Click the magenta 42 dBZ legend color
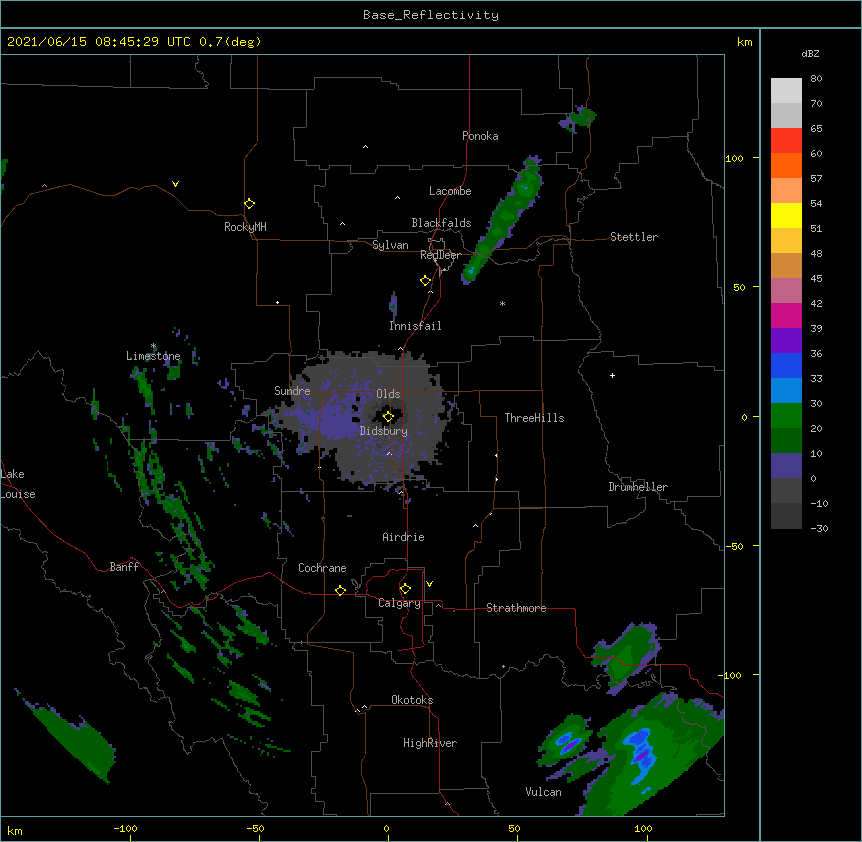 click(x=786, y=315)
